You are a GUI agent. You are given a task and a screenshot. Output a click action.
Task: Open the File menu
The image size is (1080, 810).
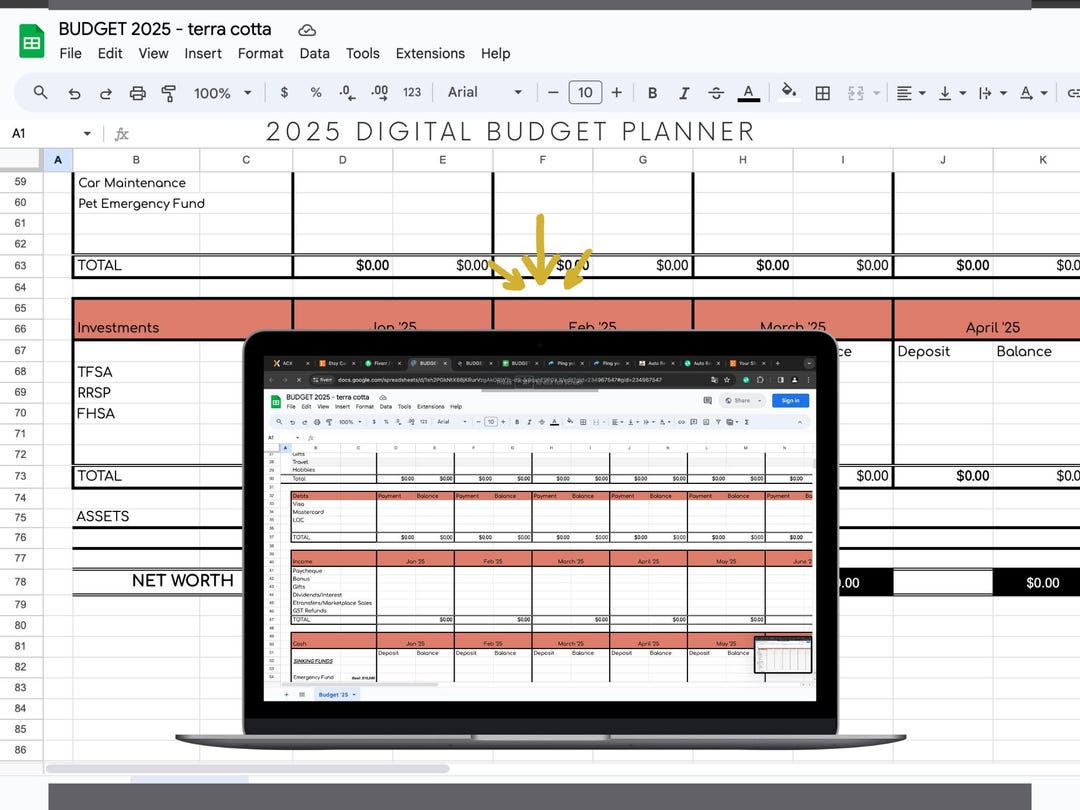pos(70,53)
